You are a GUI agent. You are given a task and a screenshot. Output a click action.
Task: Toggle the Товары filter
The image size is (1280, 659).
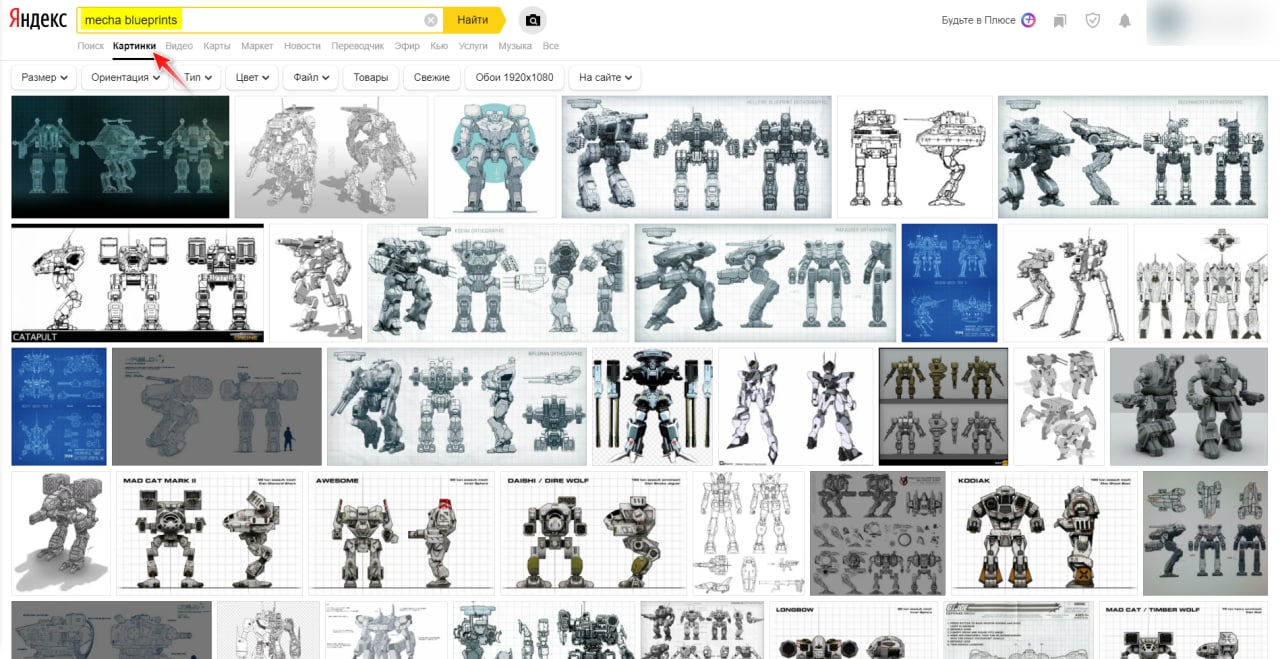coord(370,77)
